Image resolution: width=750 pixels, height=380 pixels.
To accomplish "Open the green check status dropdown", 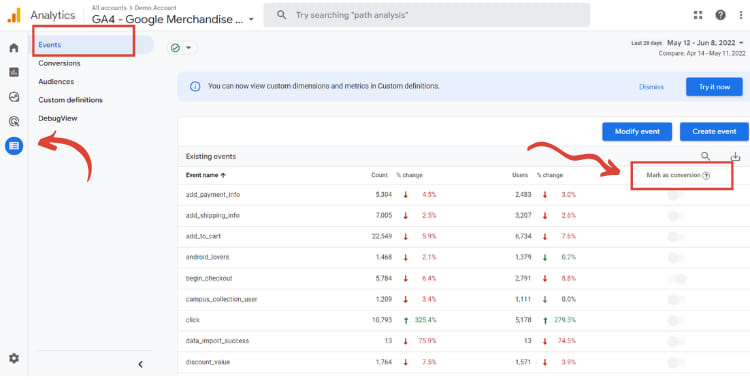I will tap(181, 48).
